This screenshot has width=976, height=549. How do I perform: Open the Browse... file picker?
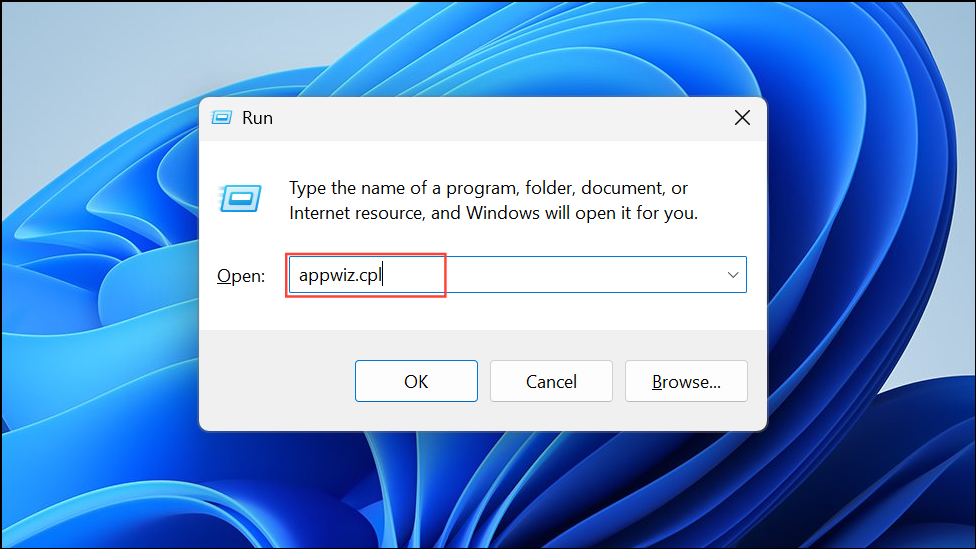click(x=686, y=381)
